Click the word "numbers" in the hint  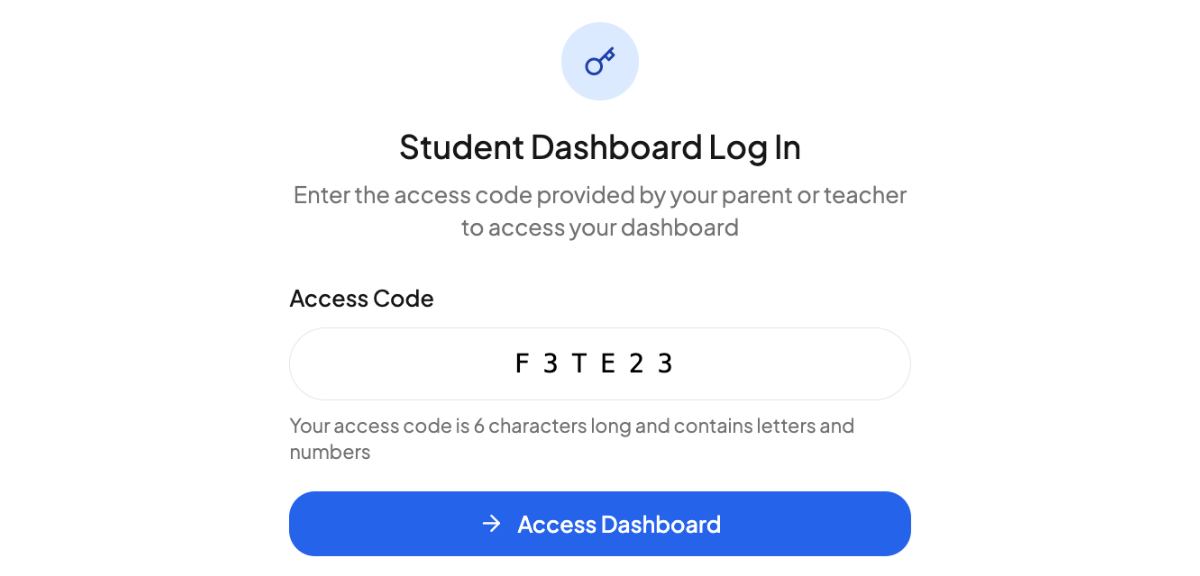pyautogui.click(x=330, y=452)
